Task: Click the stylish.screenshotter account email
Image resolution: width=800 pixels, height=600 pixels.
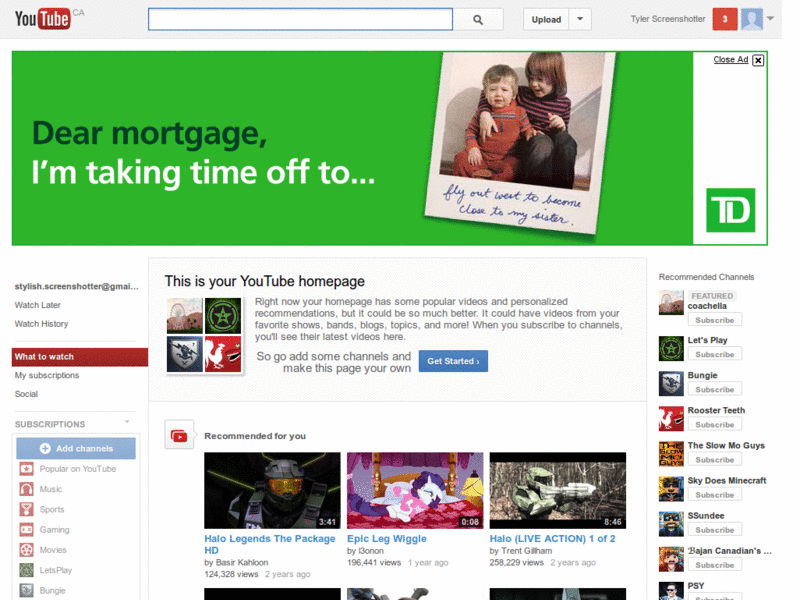Action: pos(77,286)
